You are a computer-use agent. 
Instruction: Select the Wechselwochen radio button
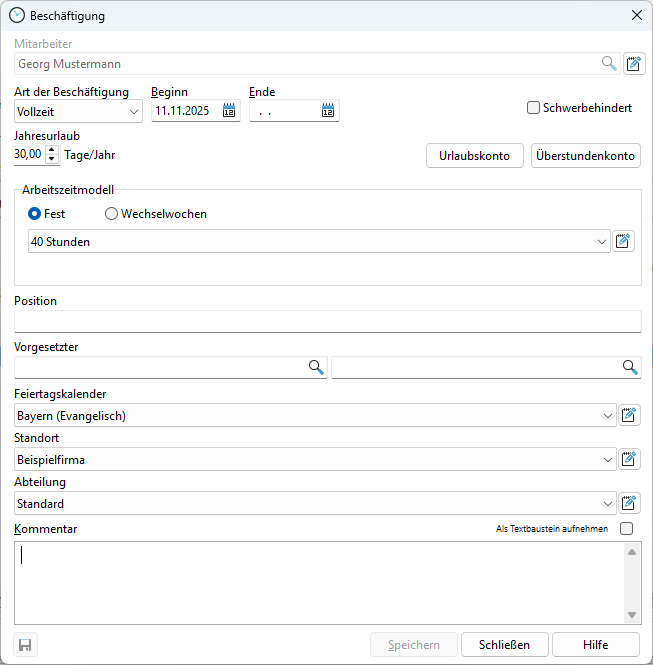pyautogui.click(x=112, y=214)
